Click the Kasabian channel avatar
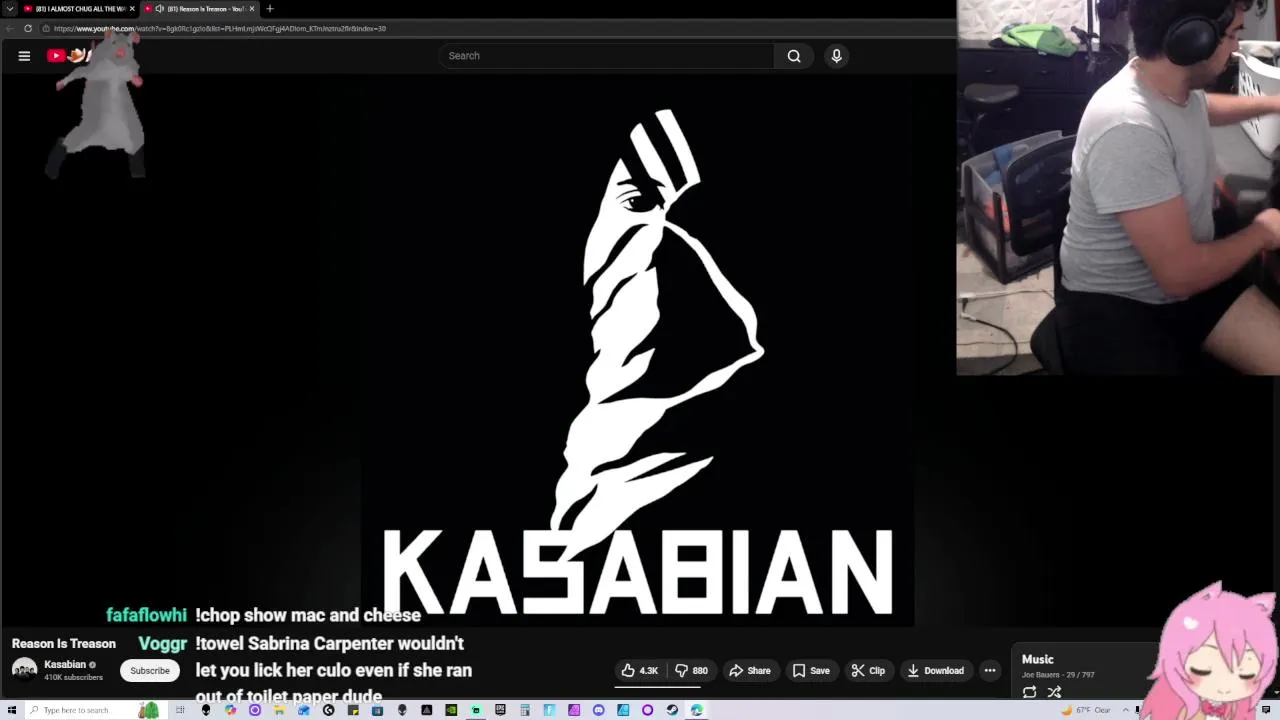The height and width of the screenshot is (720, 1280). pyautogui.click(x=24, y=671)
